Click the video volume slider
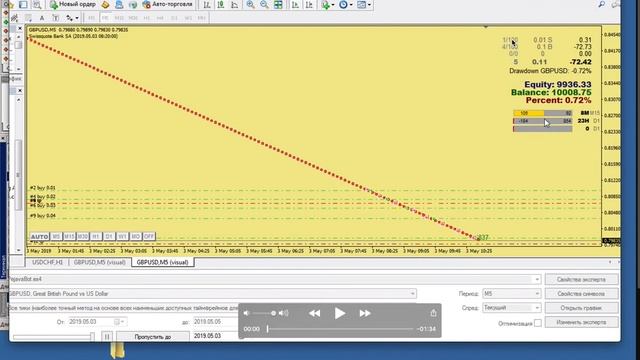 (263, 313)
